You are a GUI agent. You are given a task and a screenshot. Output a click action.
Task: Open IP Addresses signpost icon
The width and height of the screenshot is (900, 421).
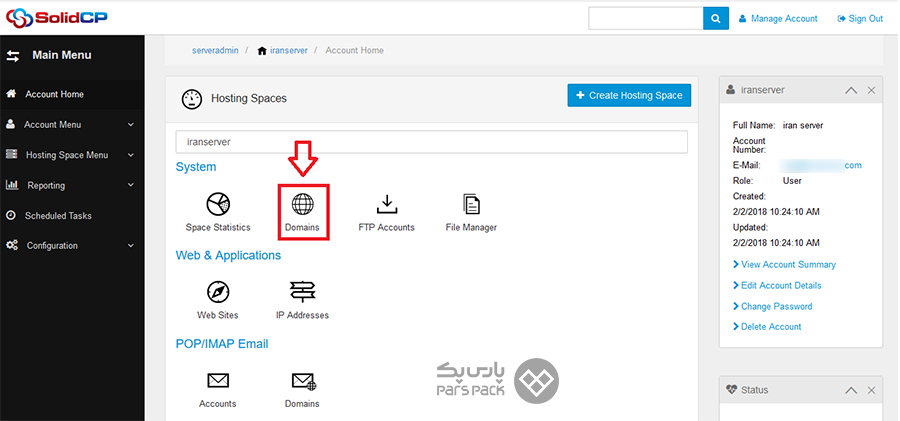(x=302, y=291)
